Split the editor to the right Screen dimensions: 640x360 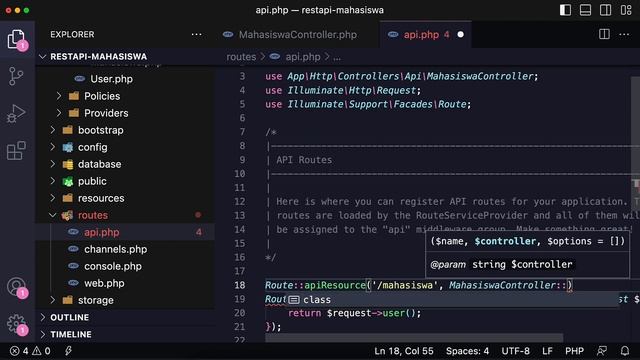604,34
